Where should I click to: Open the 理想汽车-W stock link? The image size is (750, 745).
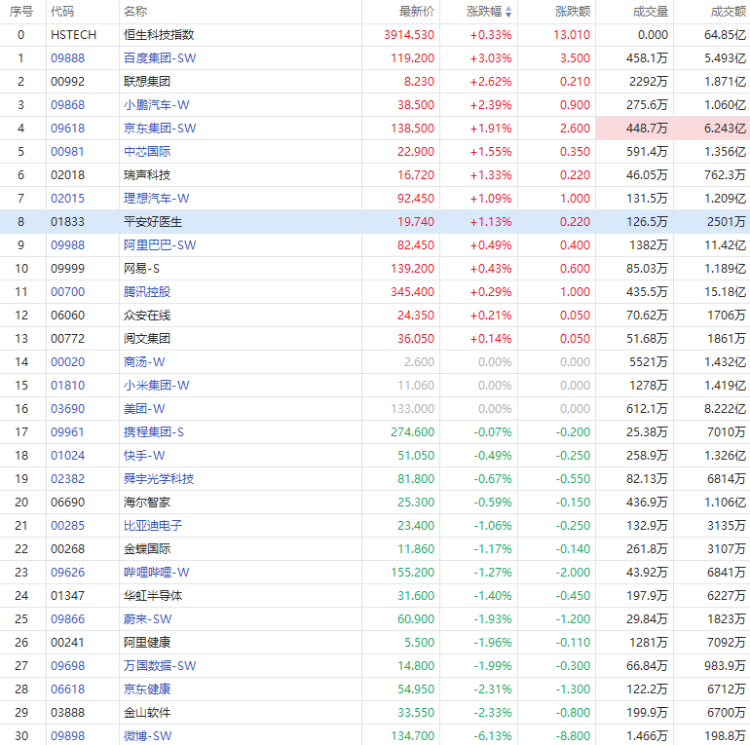pyautogui.click(x=156, y=198)
